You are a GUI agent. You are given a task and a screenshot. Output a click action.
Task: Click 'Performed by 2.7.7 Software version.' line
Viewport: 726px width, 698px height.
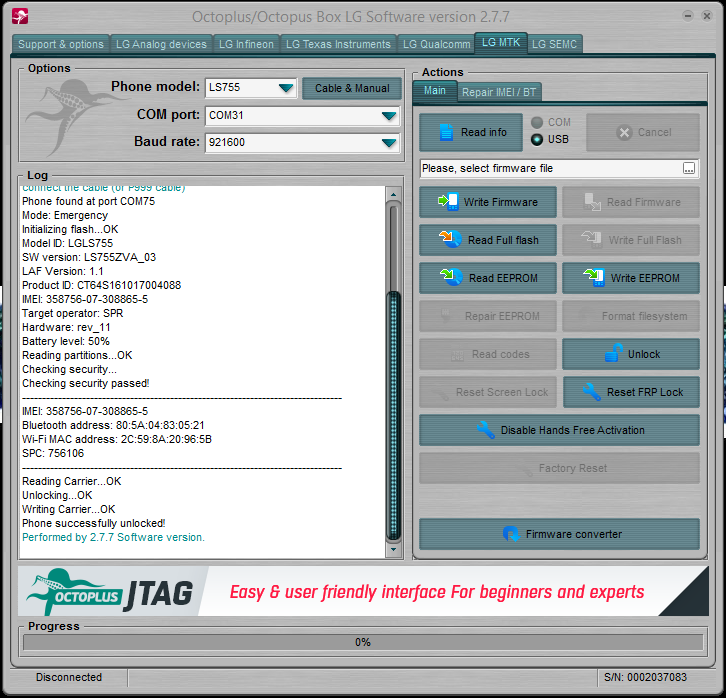pos(113,537)
